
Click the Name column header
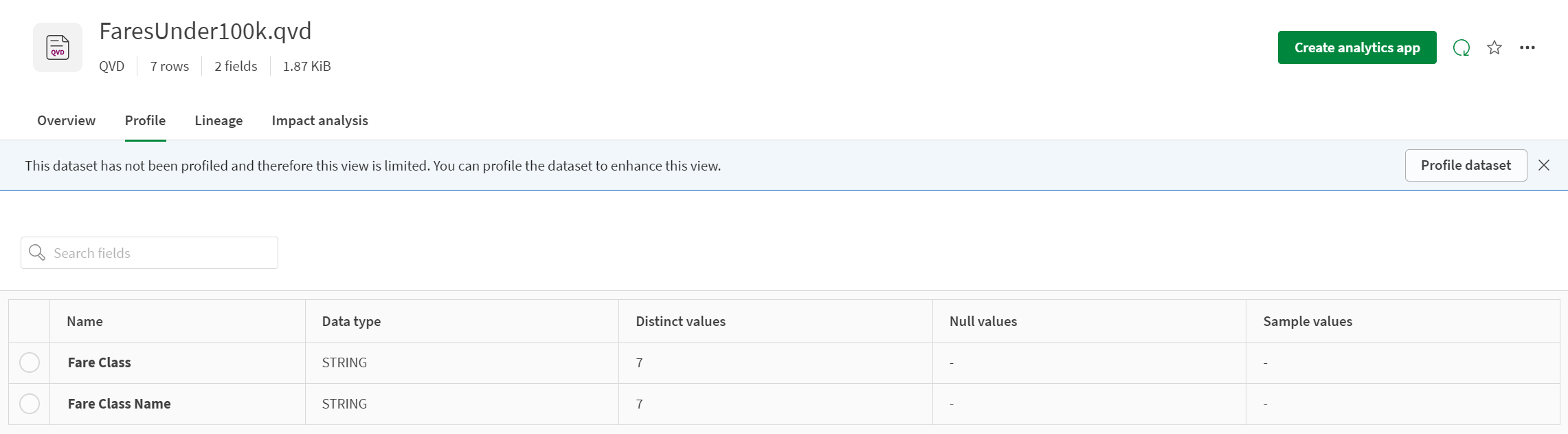[x=85, y=321]
